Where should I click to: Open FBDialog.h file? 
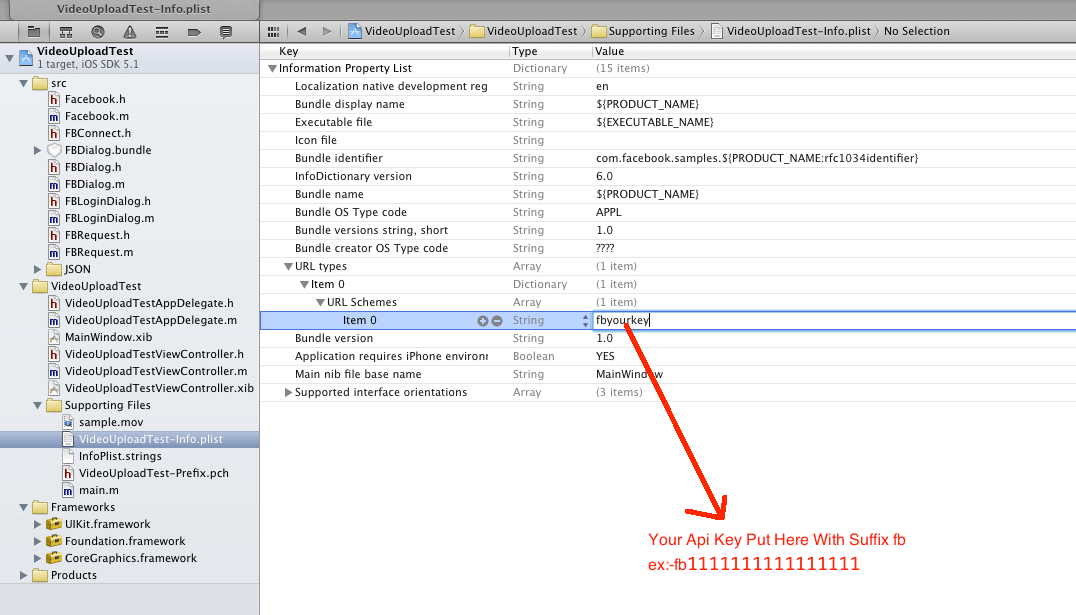(x=93, y=167)
